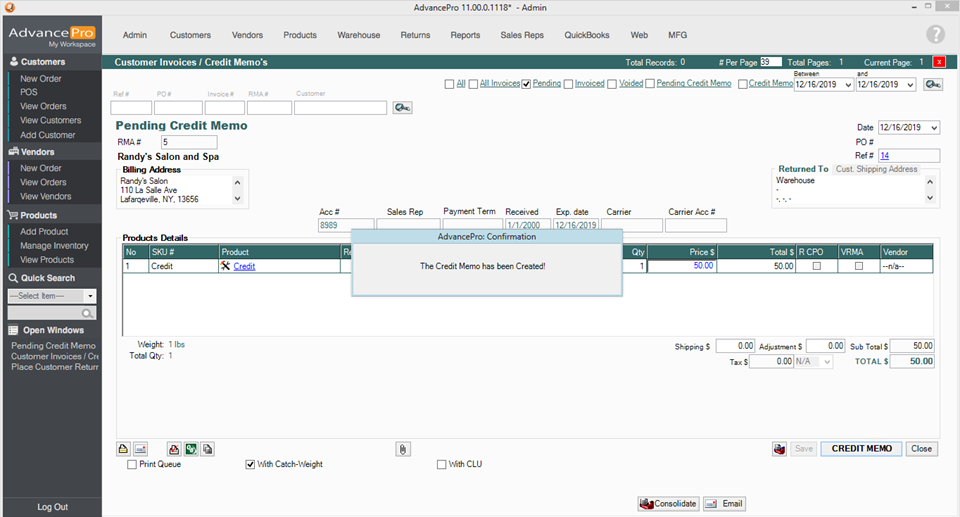
Task: Click the tools icon next to Credit product
Action: tap(225, 266)
